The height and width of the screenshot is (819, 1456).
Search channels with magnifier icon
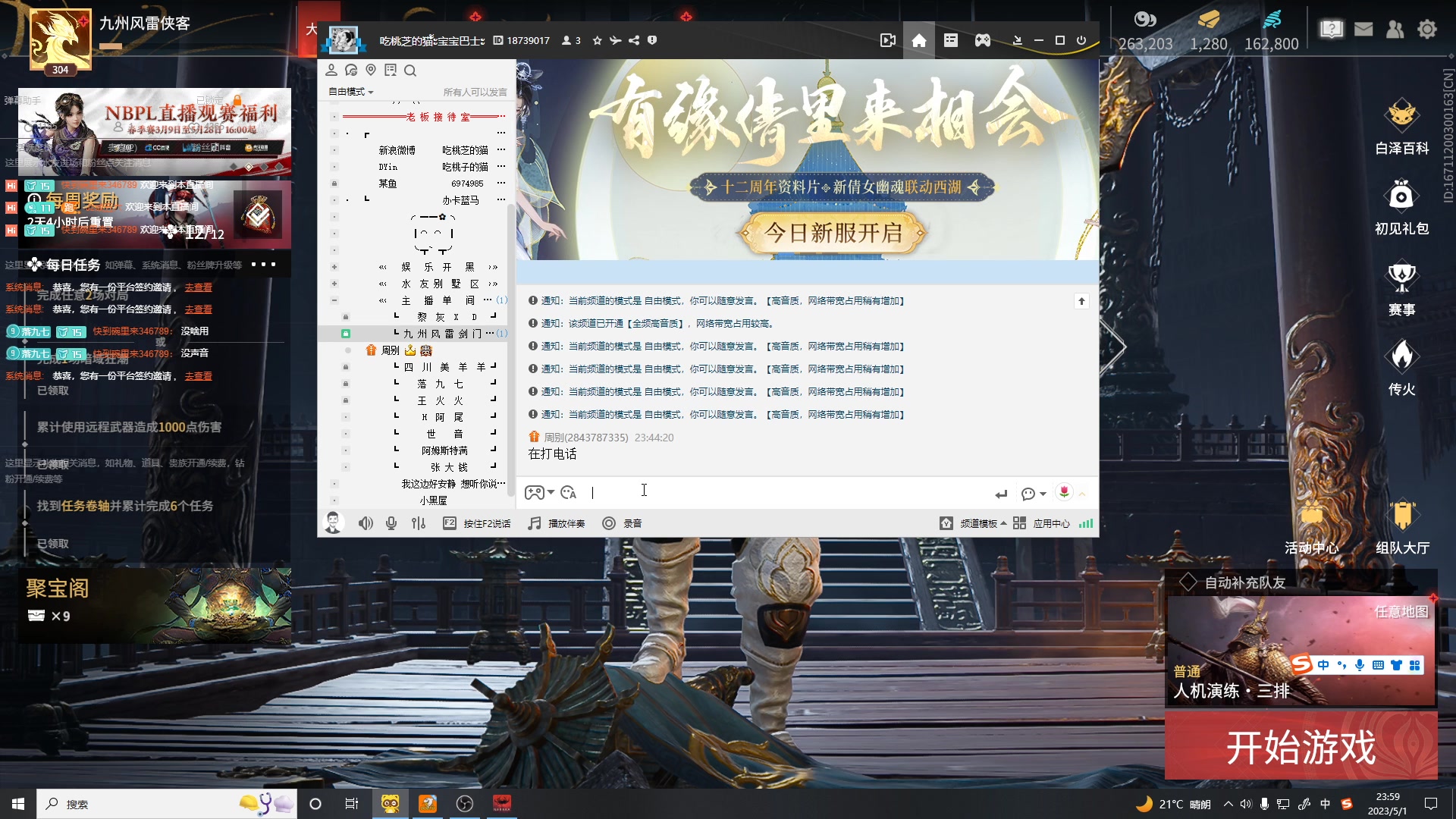point(410,71)
